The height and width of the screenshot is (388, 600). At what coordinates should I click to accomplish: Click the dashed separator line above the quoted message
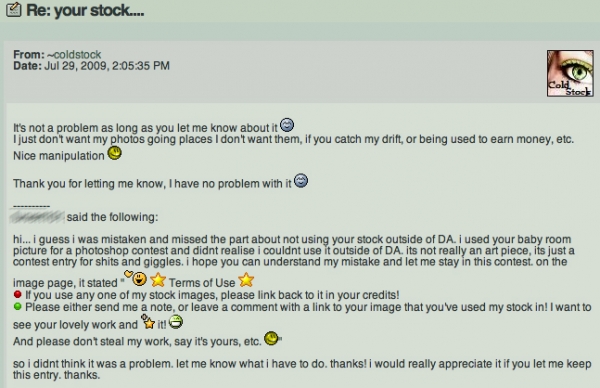pyautogui.click(x=31, y=206)
